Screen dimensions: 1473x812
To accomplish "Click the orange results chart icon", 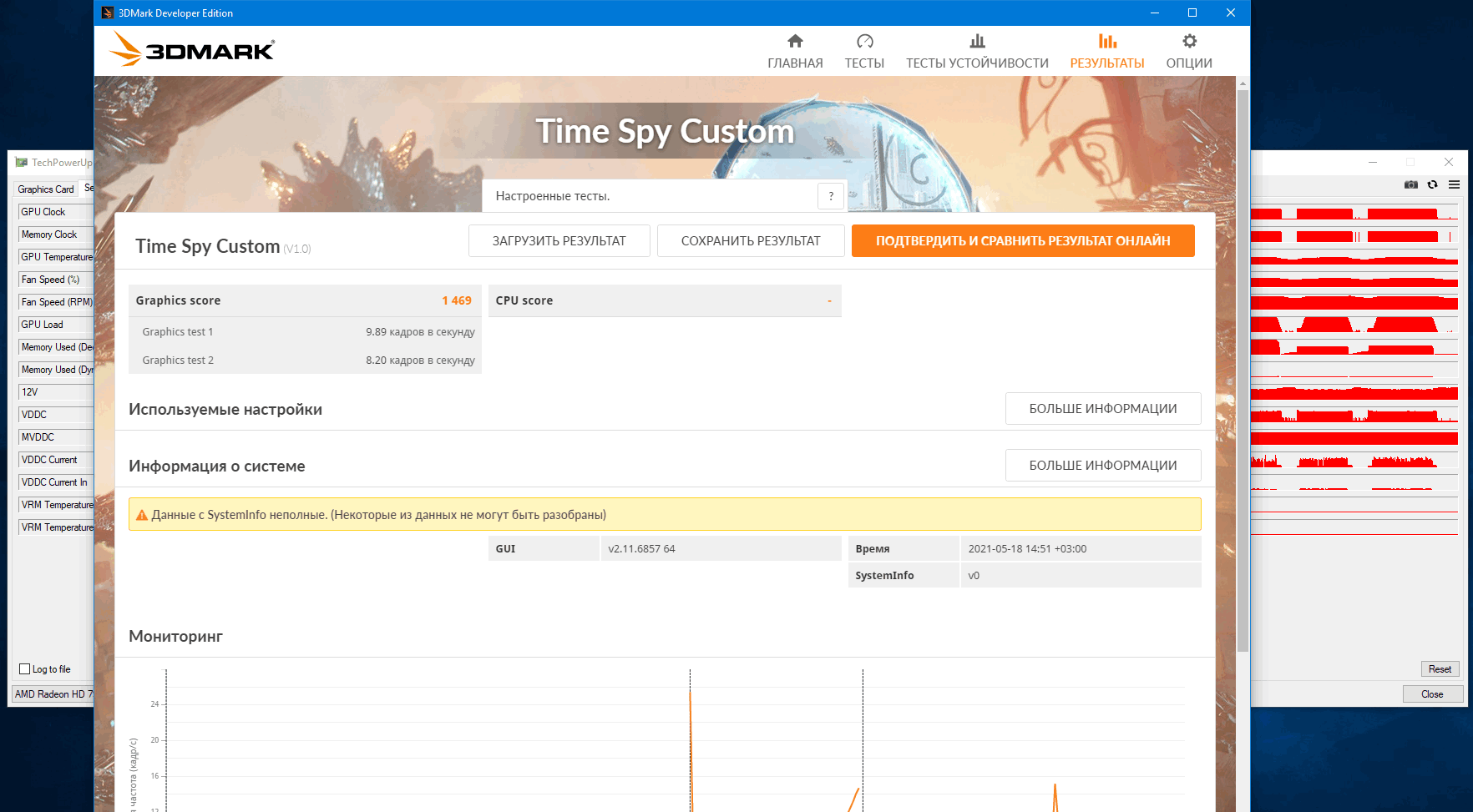I will (1107, 41).
